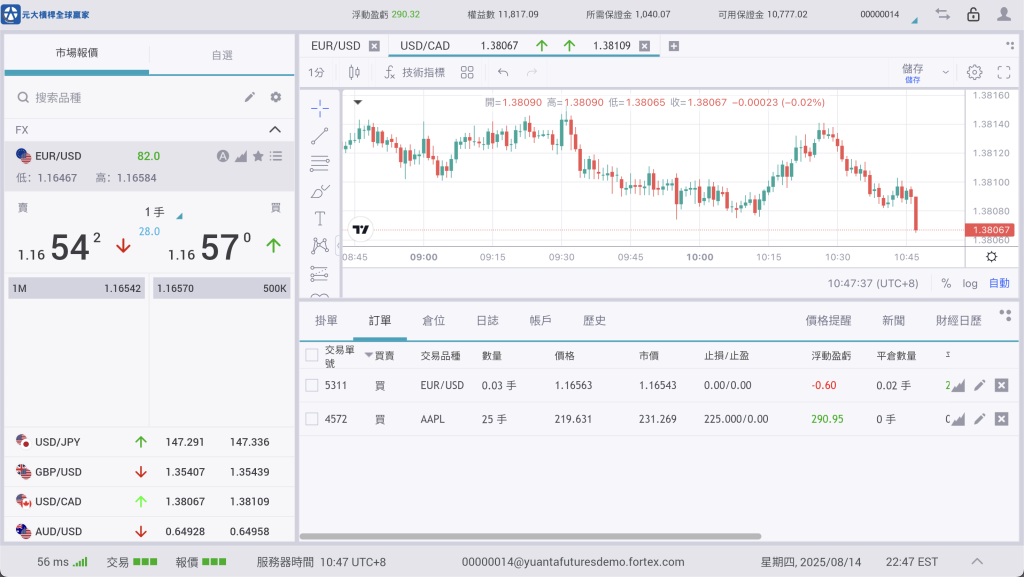Redo the chart action
The height and width of the screenshot is (577, 1024).
click(532, 72)
